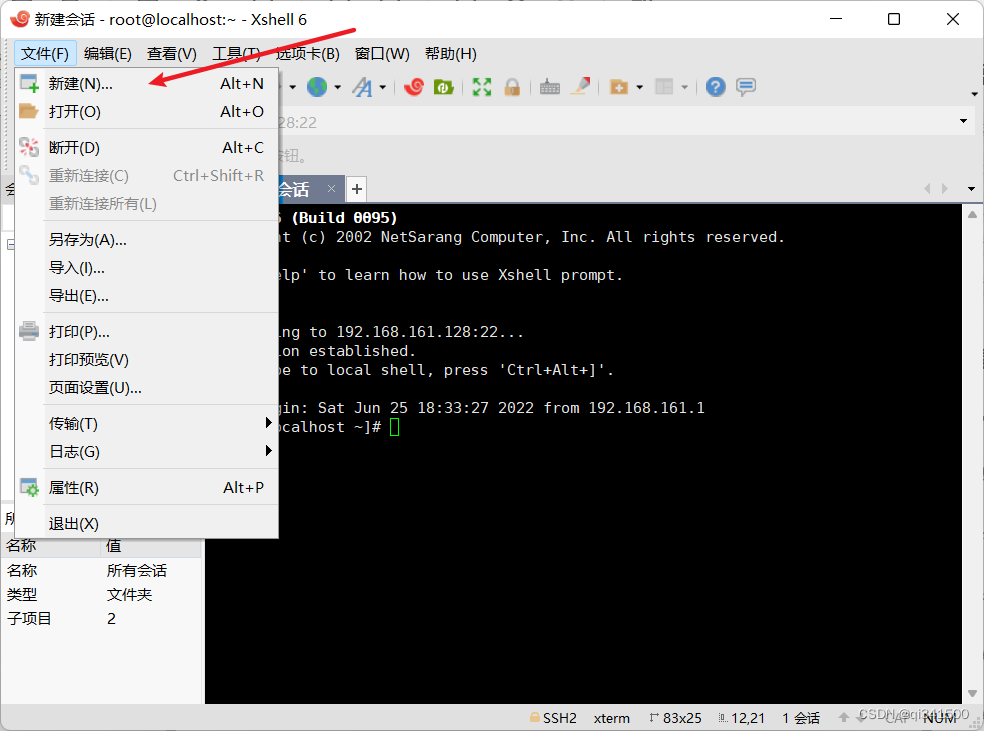This screenshot has height=731, width=984.
Task: Select 属性(R) menu entry
Action: [147, 488]
